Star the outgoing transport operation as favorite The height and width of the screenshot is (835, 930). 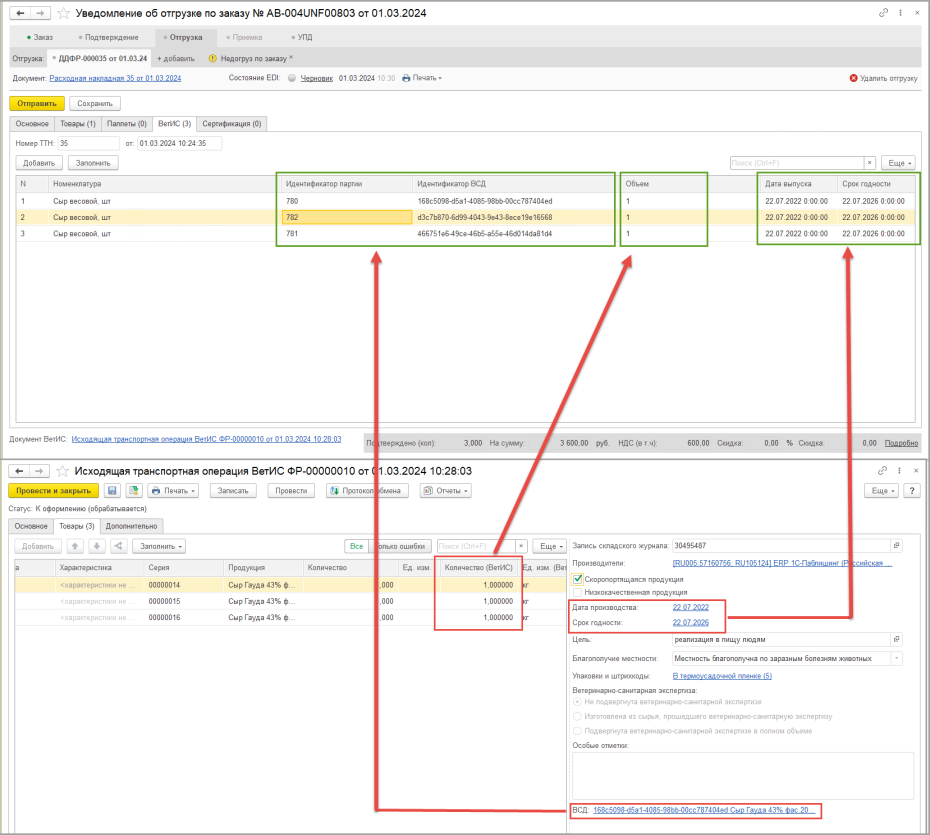[62, 471]
